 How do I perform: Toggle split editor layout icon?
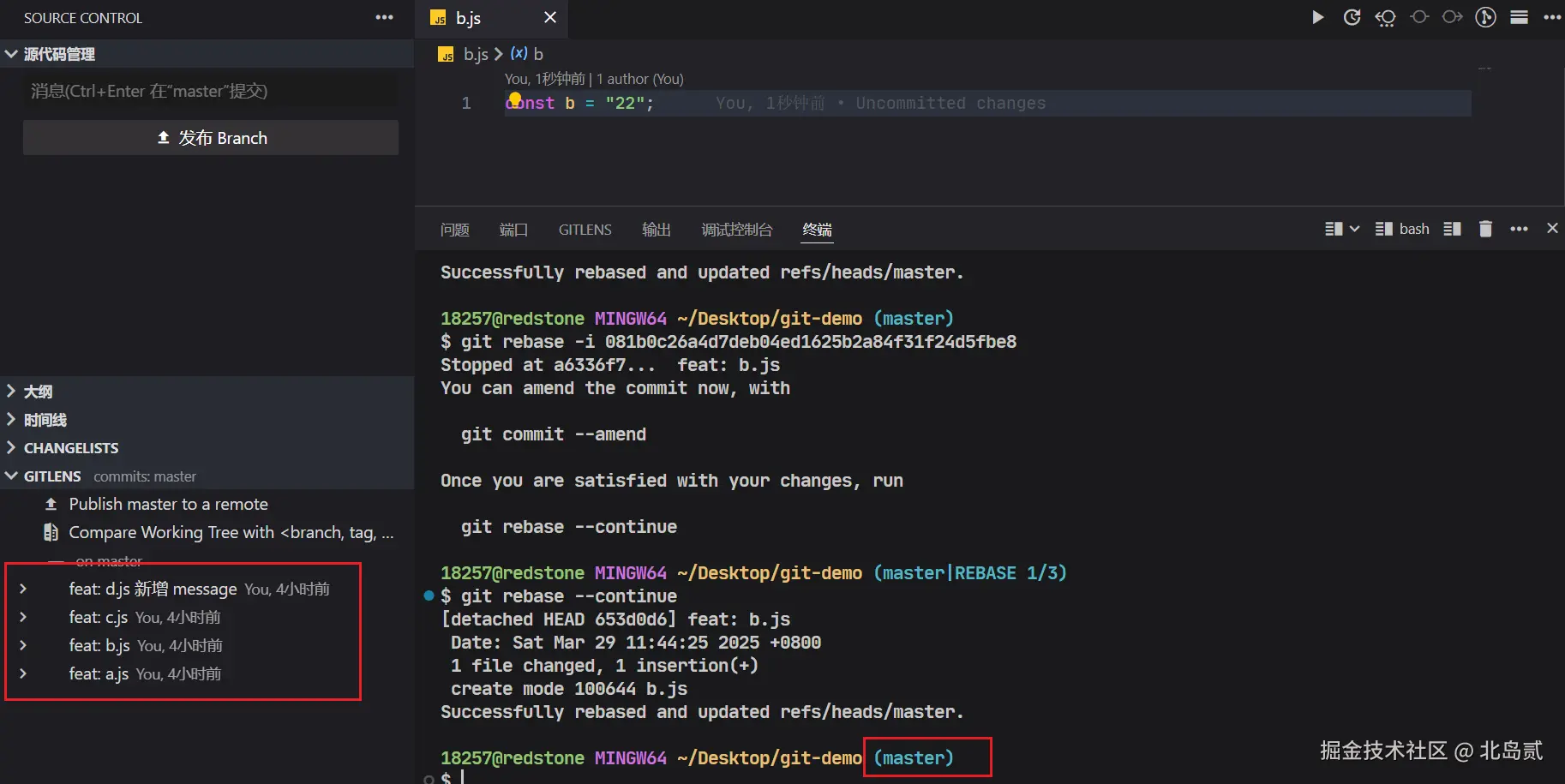click(x=1519, y=17)
